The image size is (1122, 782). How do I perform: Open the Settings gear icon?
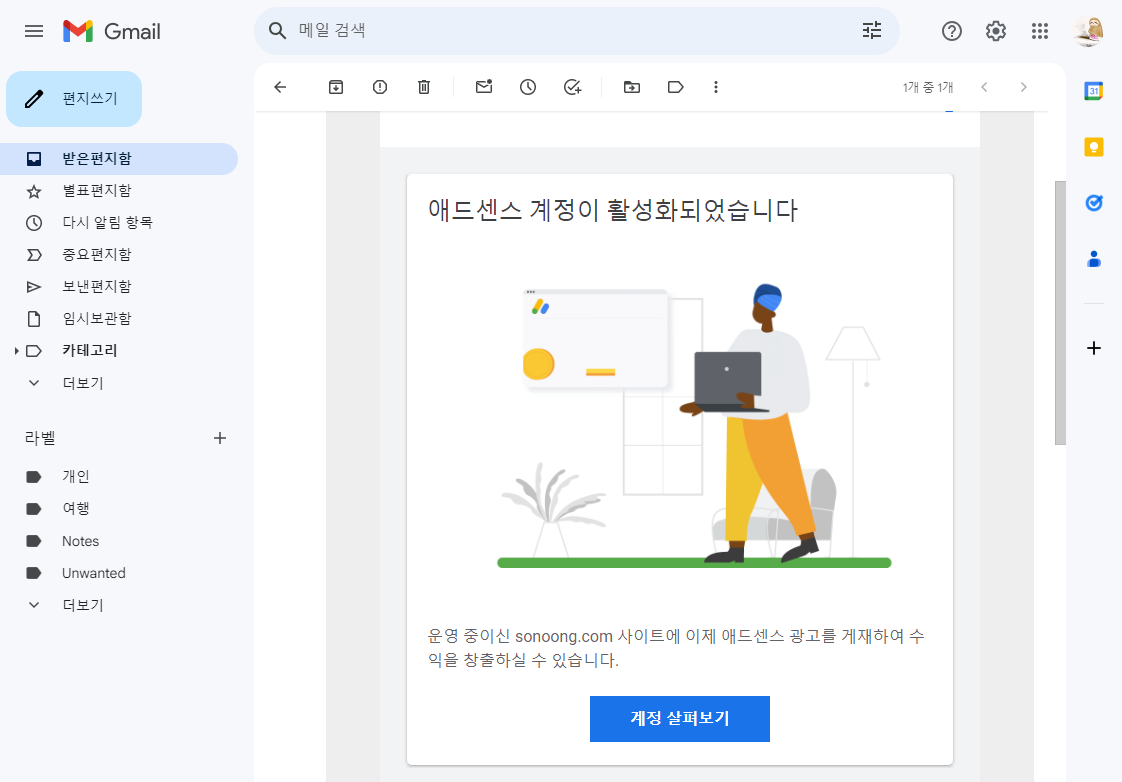(995, 31)
